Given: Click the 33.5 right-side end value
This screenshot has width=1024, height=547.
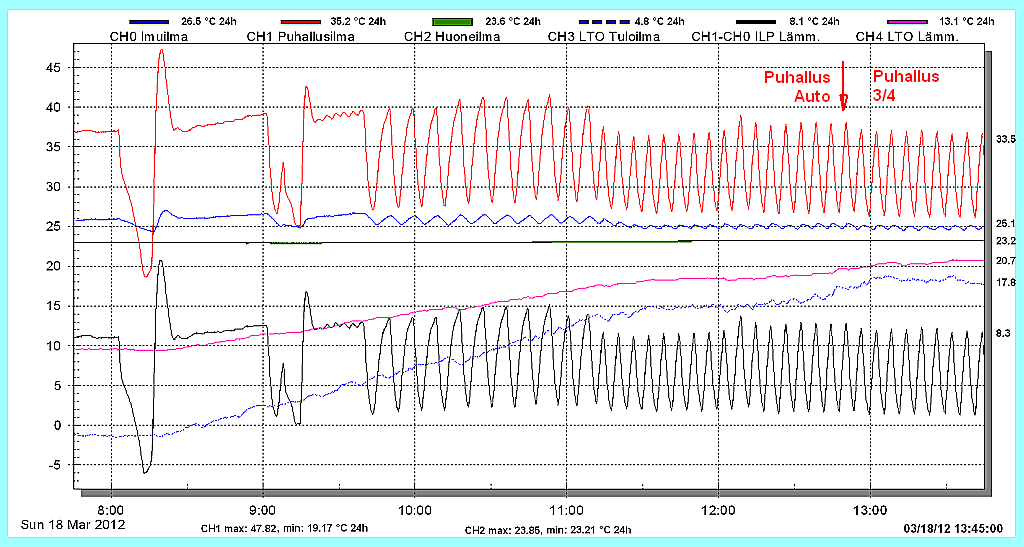Looking at the screenshot, I should [1005, 139].
